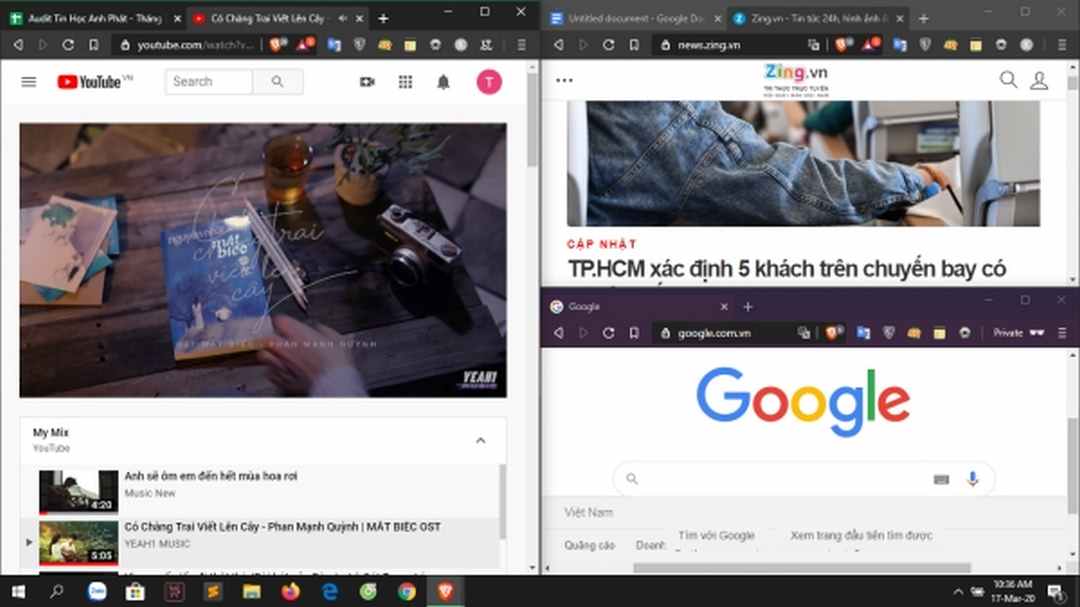Image resolution: width=1080 pixels, height=607 pixels.
Task: Open Brave main menu in the YouTube window
Action: click(521, 45)
